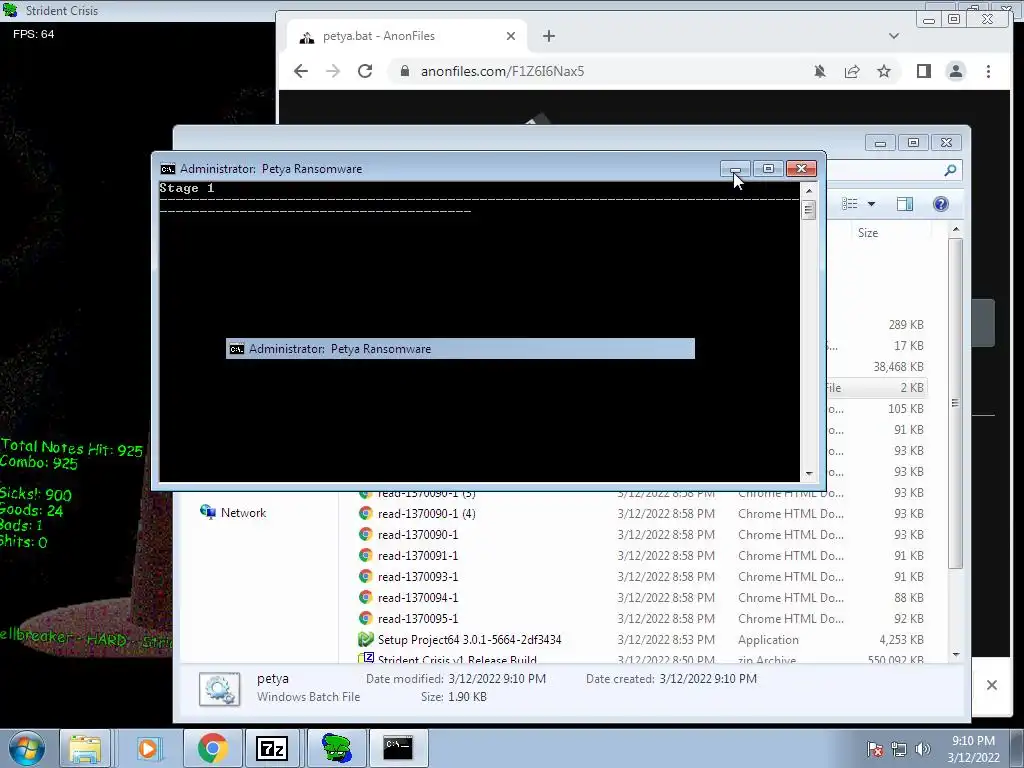The height and width of the screenshot is (768, 1024).
Task: Expand the view options dropdown arrow
Action: [x=871, y=204]
